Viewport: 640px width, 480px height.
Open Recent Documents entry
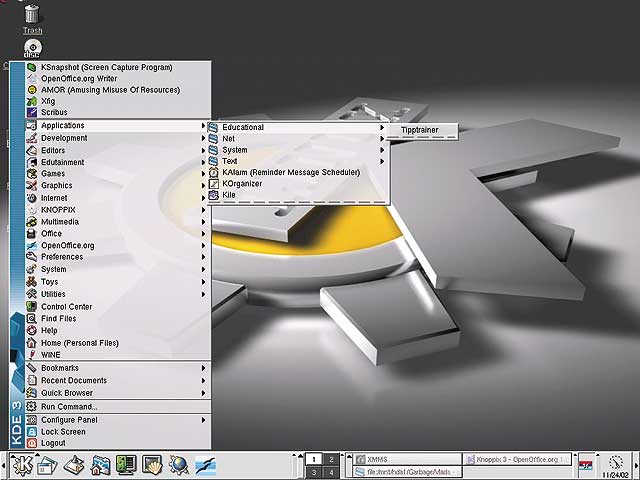(x=118, y=381)
